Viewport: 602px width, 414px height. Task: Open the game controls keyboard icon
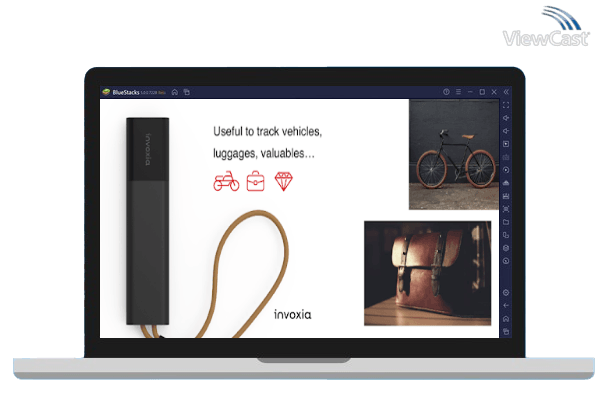[x=506, y=157]
